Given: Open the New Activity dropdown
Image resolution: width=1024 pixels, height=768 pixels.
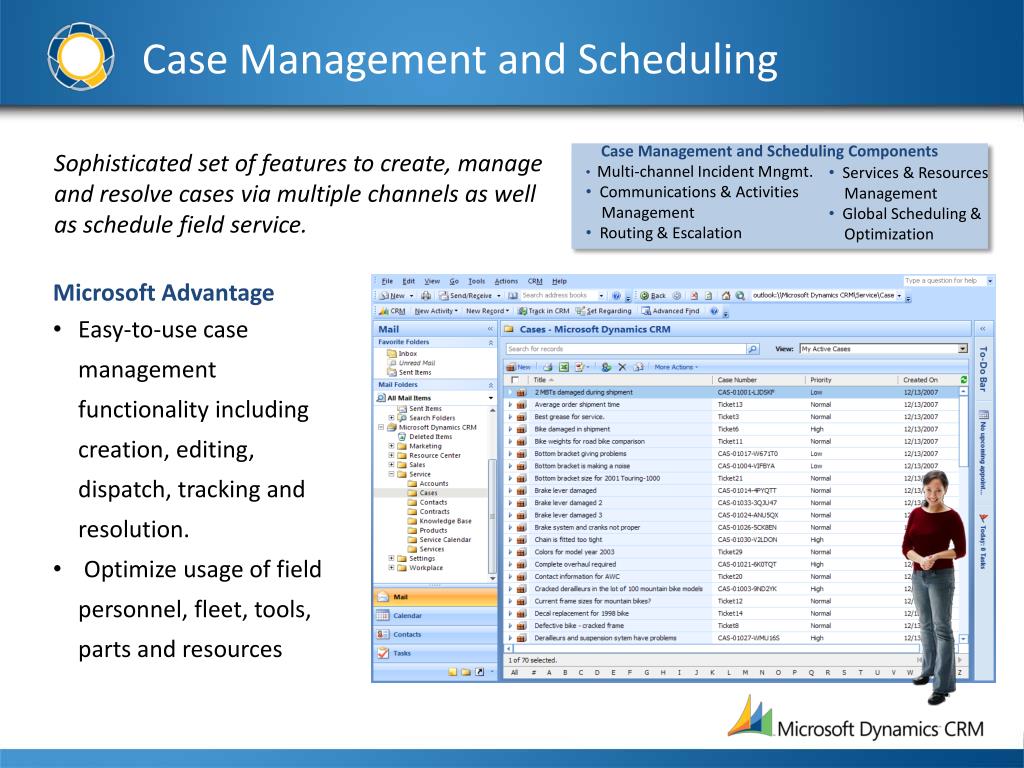Looking at the screenshot, I should pos(436,312).
